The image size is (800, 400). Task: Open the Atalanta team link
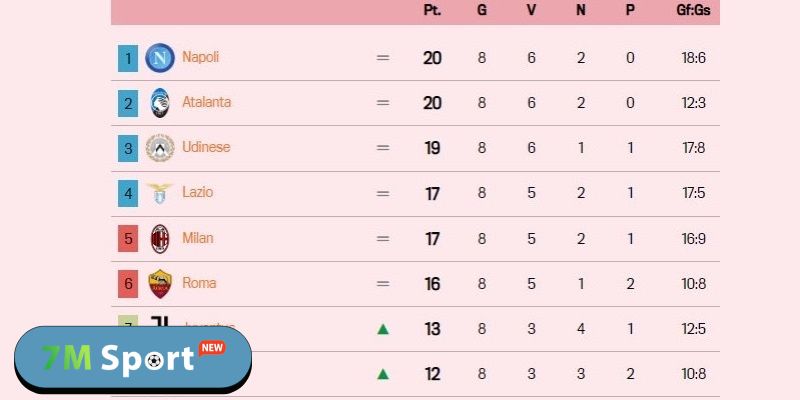tap(206, 102)
